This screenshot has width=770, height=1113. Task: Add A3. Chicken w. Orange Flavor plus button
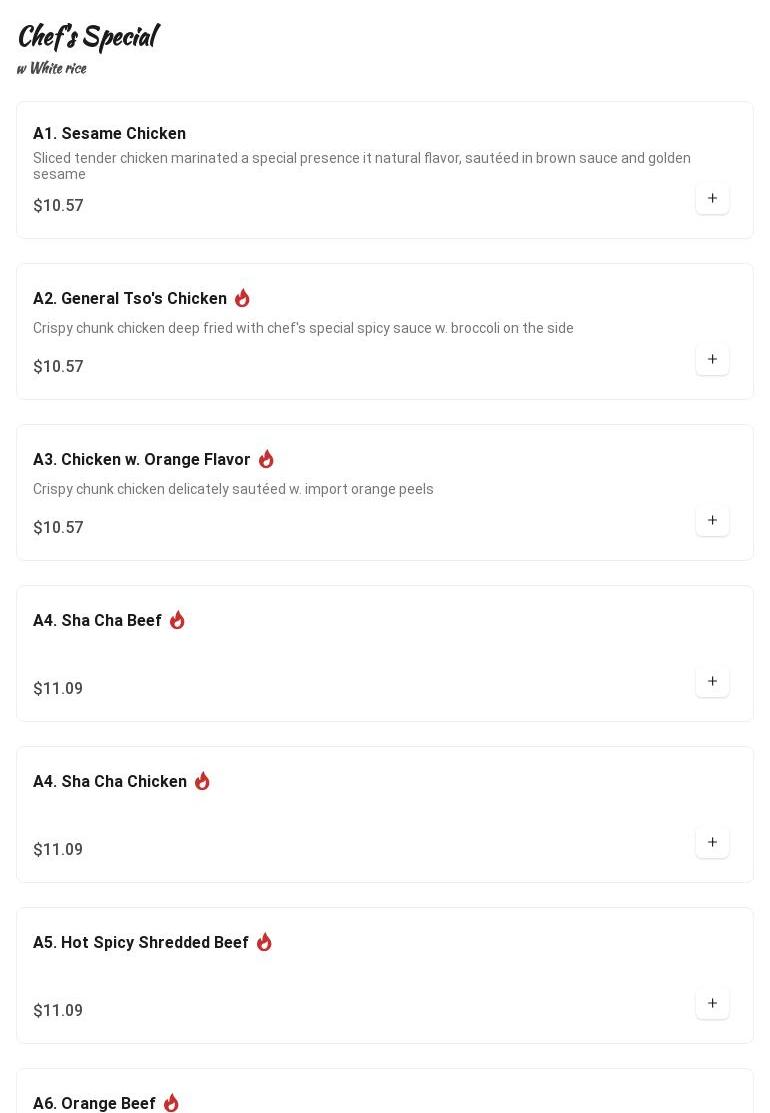[712, 520]
